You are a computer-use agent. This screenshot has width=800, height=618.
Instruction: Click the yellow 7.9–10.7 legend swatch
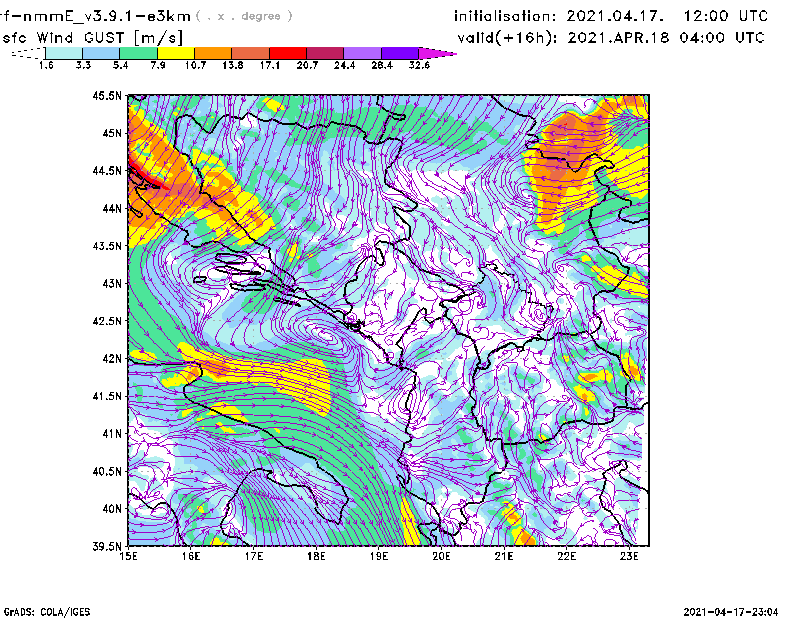(176, 53)
